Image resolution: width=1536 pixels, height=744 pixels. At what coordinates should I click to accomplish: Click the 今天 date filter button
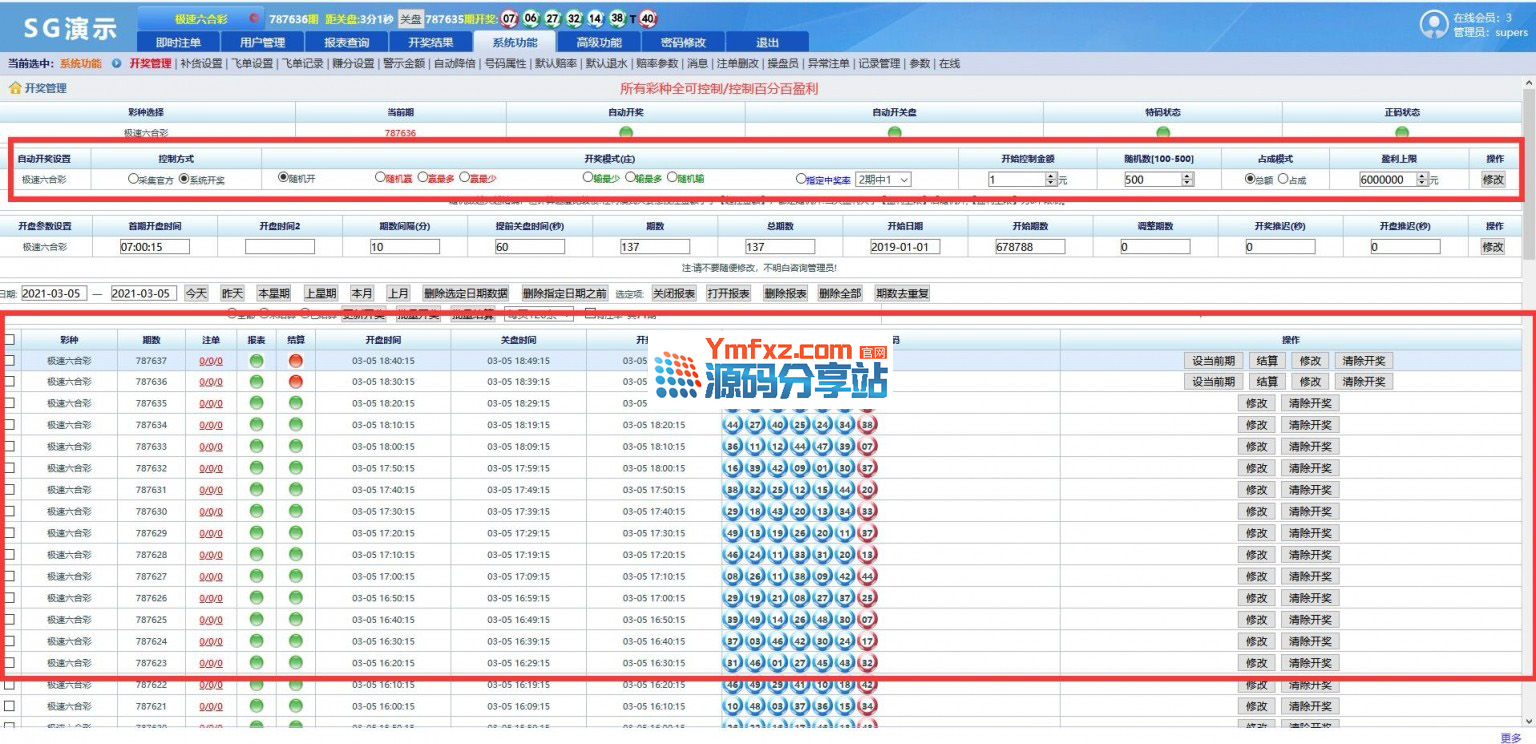(x=197, y=293)
